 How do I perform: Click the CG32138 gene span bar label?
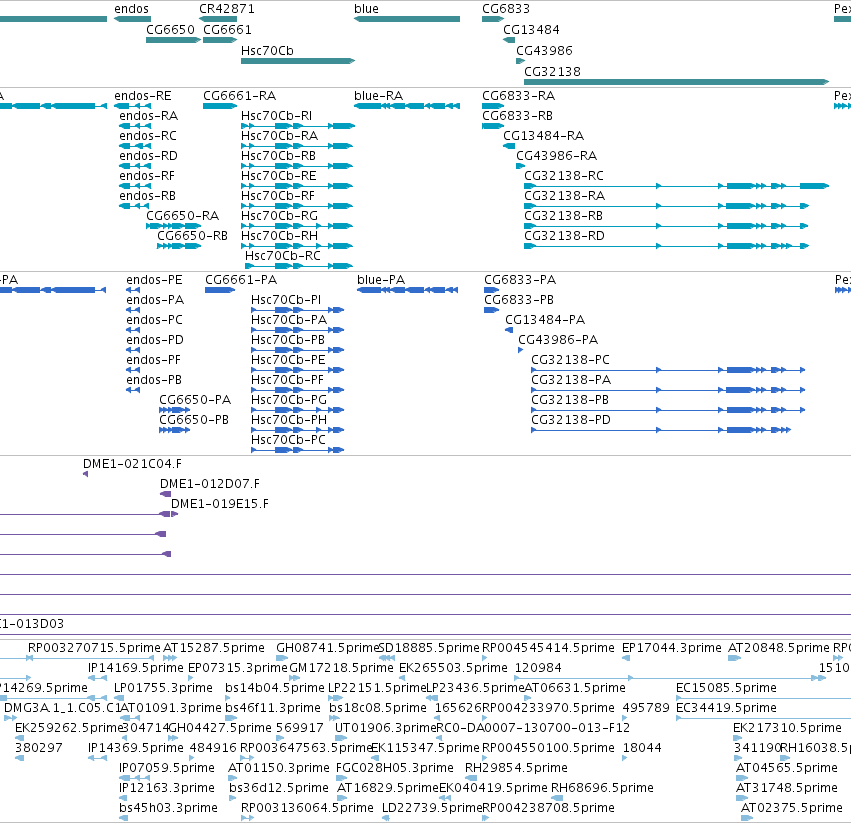pyautogui.click(x=552, y=72)
